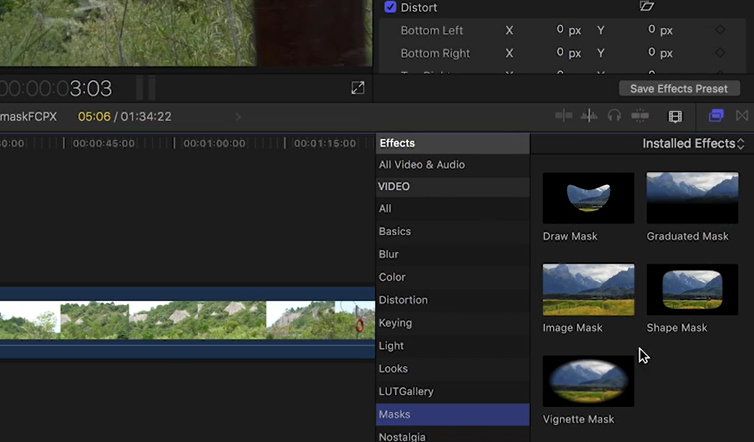Toggle the snapping icon
Image resolution: width=754 pixels, height=442 pixels.
640,116
